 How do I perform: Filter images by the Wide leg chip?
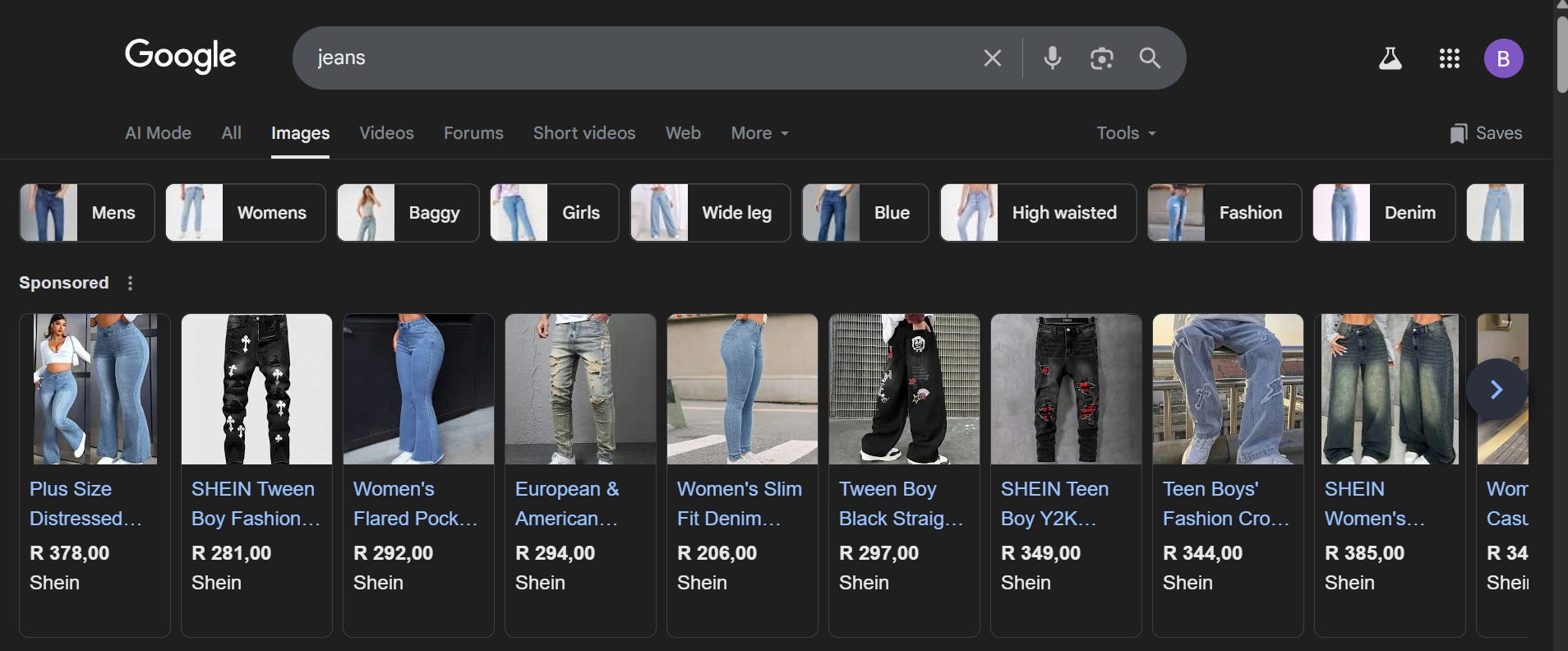click(x=711, y=213)
